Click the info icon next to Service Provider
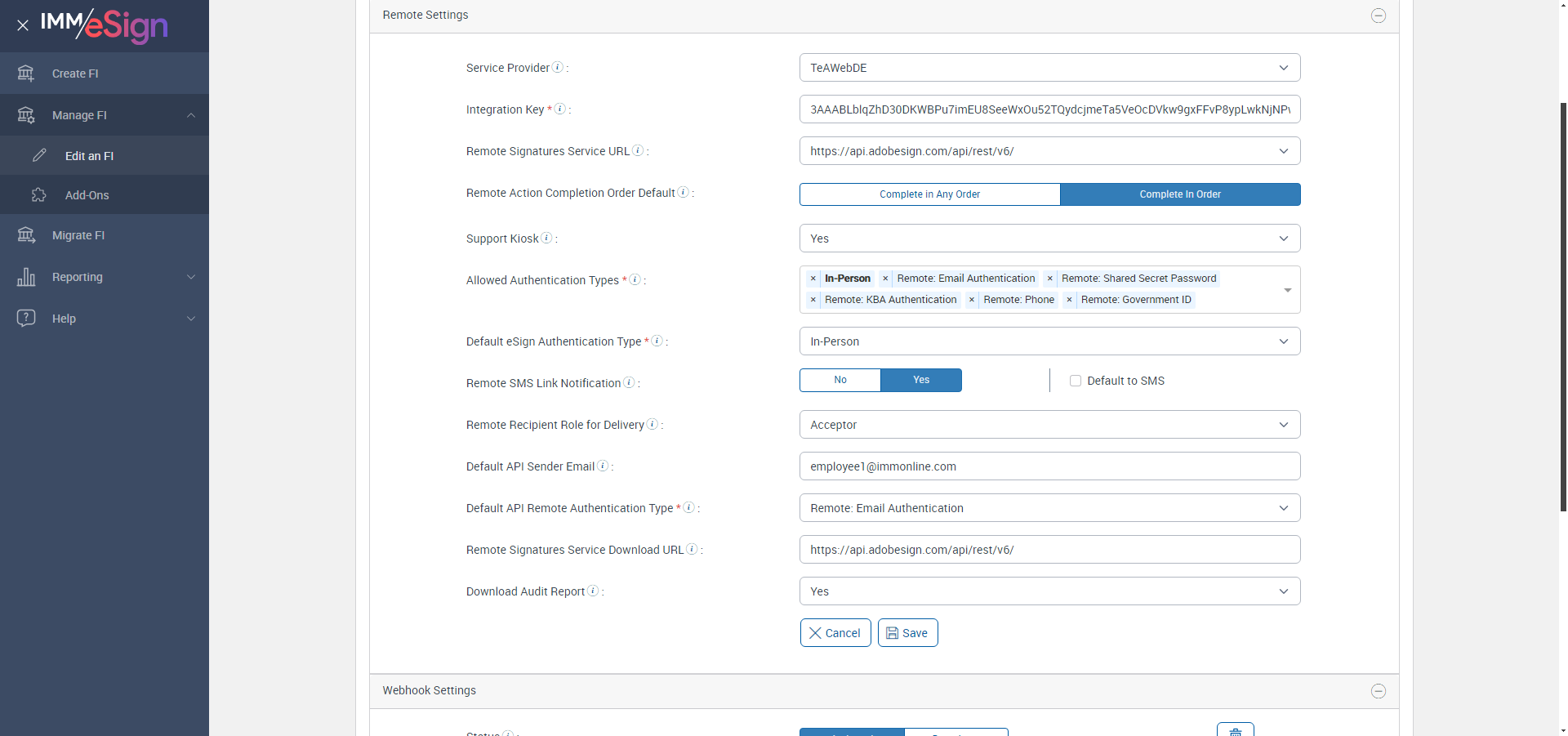This screenshot has height=736, width=1568. 558,67
